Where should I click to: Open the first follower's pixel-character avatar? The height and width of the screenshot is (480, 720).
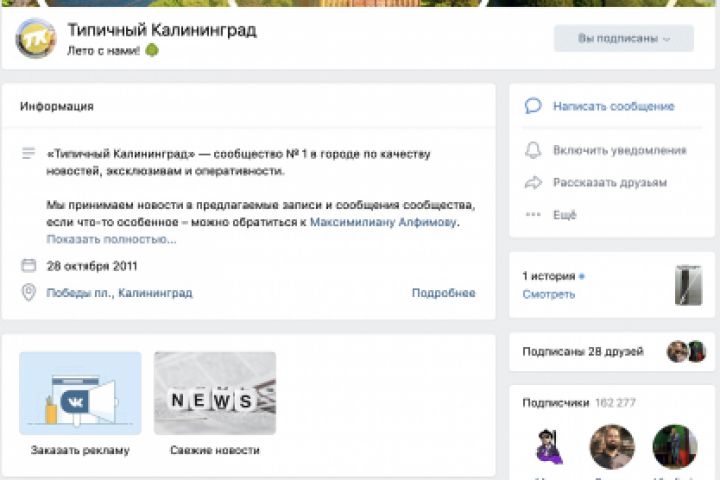(549, 447)
